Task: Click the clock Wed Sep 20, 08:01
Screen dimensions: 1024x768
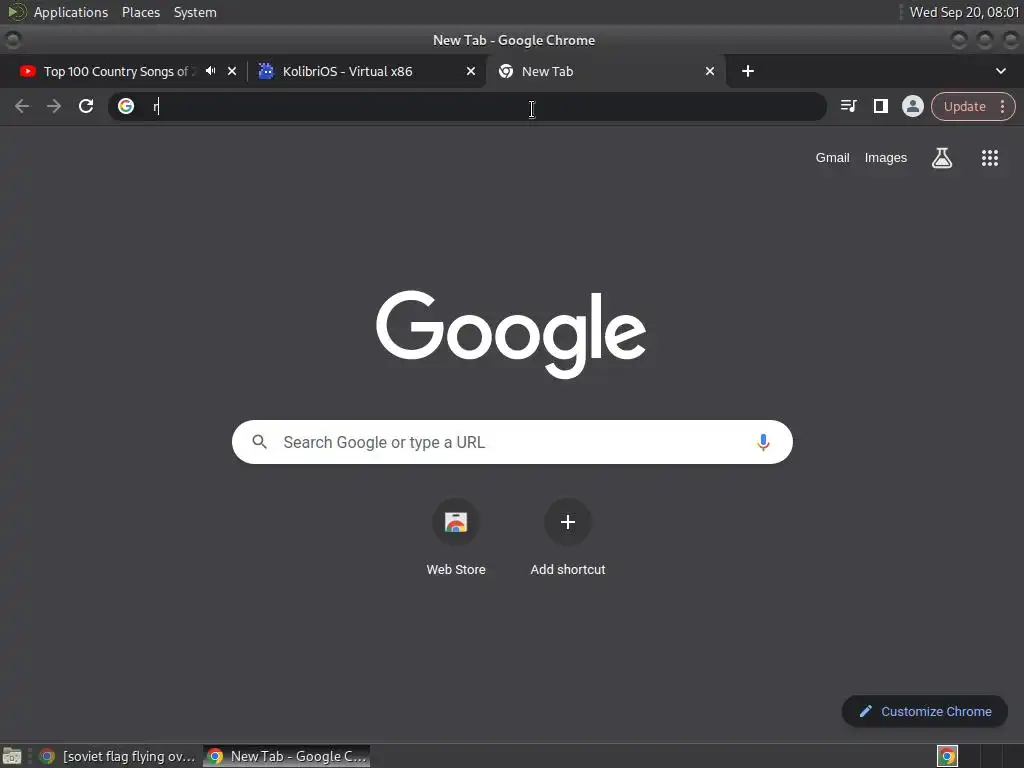Action: [x=964, y=12]
